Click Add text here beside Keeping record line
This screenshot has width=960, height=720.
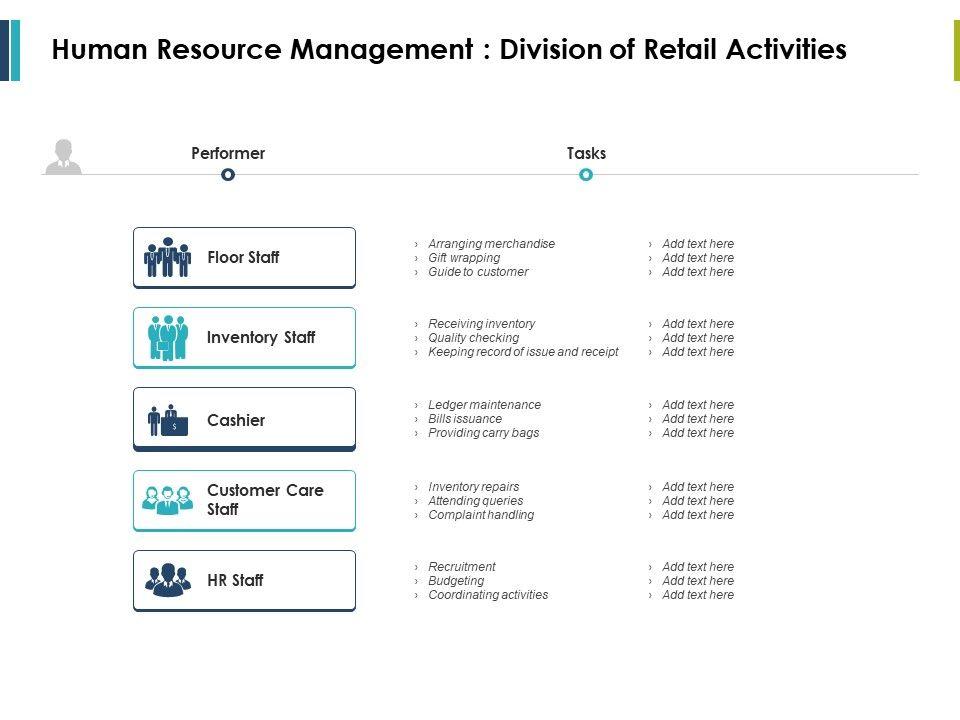click(x=698, y=352)
